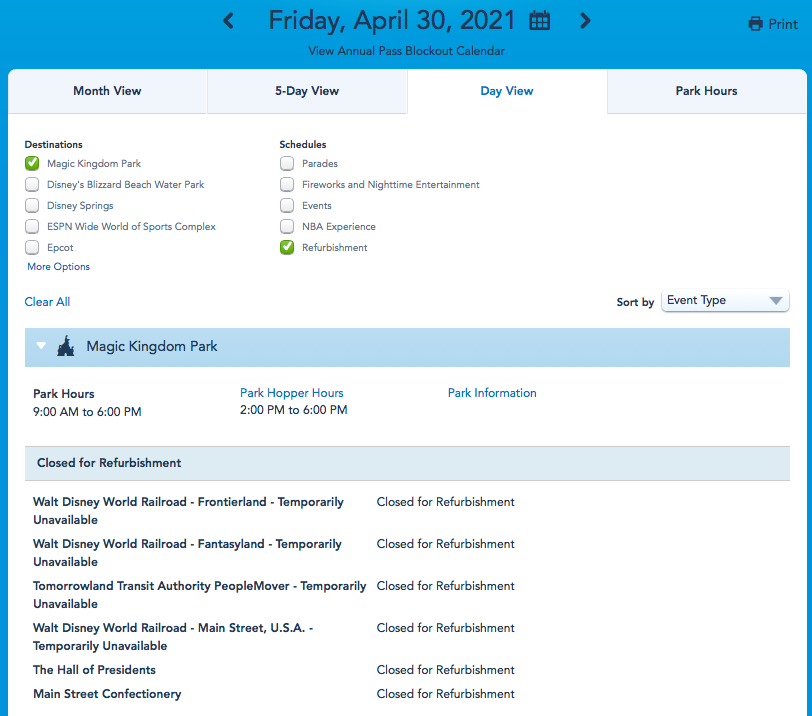This screenshot has width=812, height=716.
Task: Click the Magic Kingdom castle icon
Action: [66, 346]
